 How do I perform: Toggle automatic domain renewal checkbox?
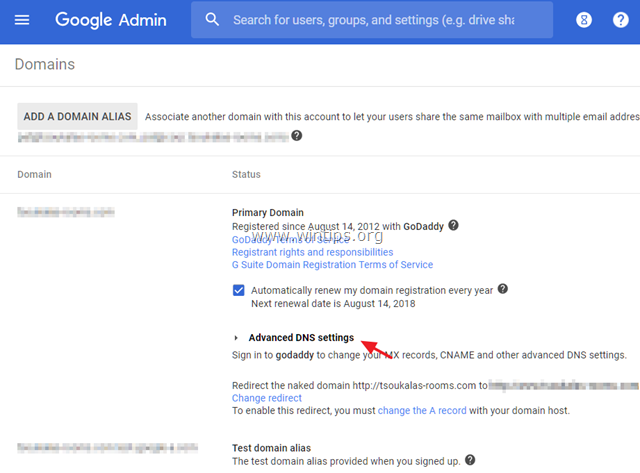pos(238,290)
